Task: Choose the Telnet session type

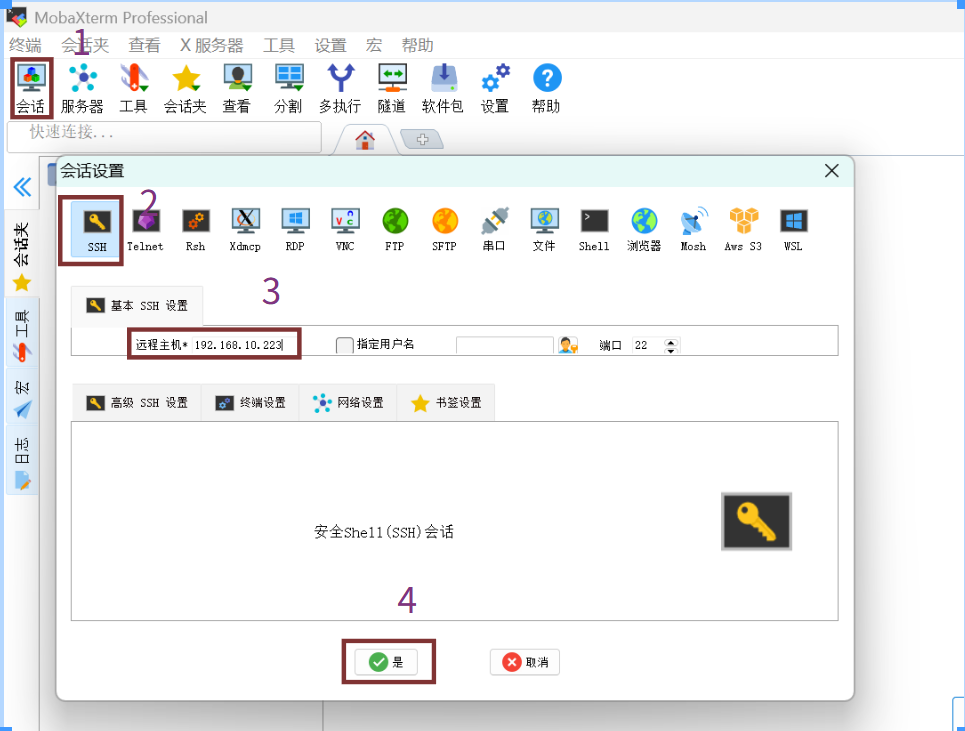Action: [145, 229]
